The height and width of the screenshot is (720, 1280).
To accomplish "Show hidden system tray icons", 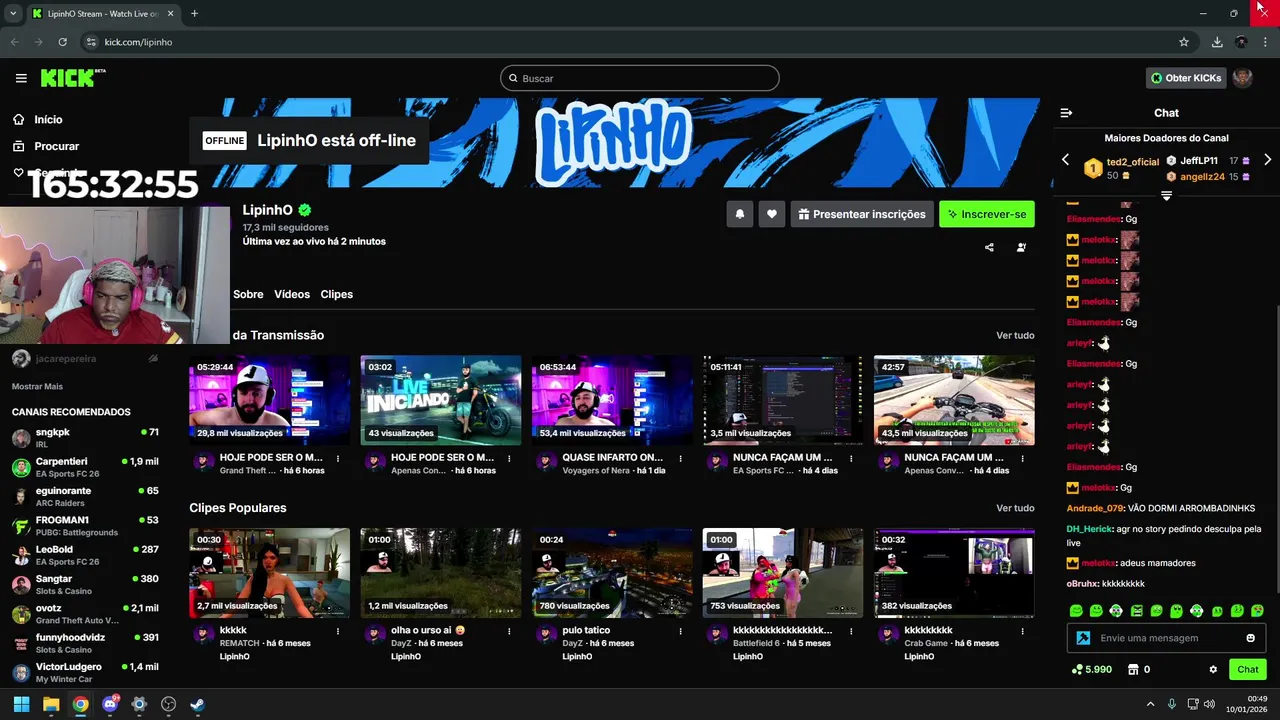I will tap(1150, 704).
